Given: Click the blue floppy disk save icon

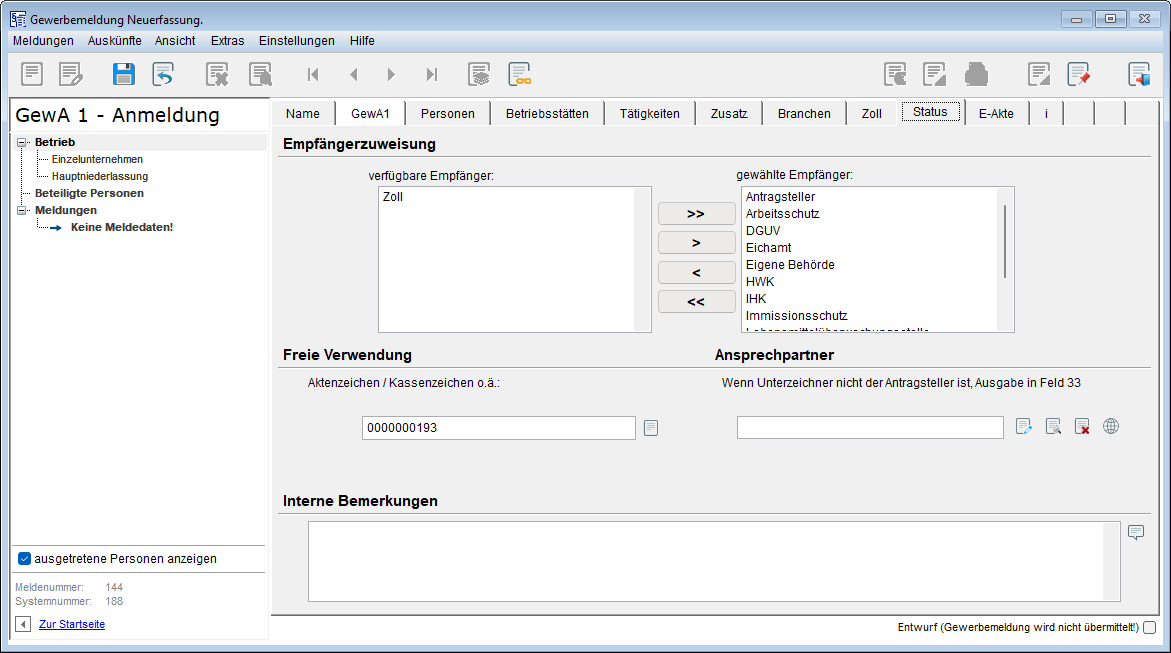Looking at the screenshot, I should click(x=123, y=74).
